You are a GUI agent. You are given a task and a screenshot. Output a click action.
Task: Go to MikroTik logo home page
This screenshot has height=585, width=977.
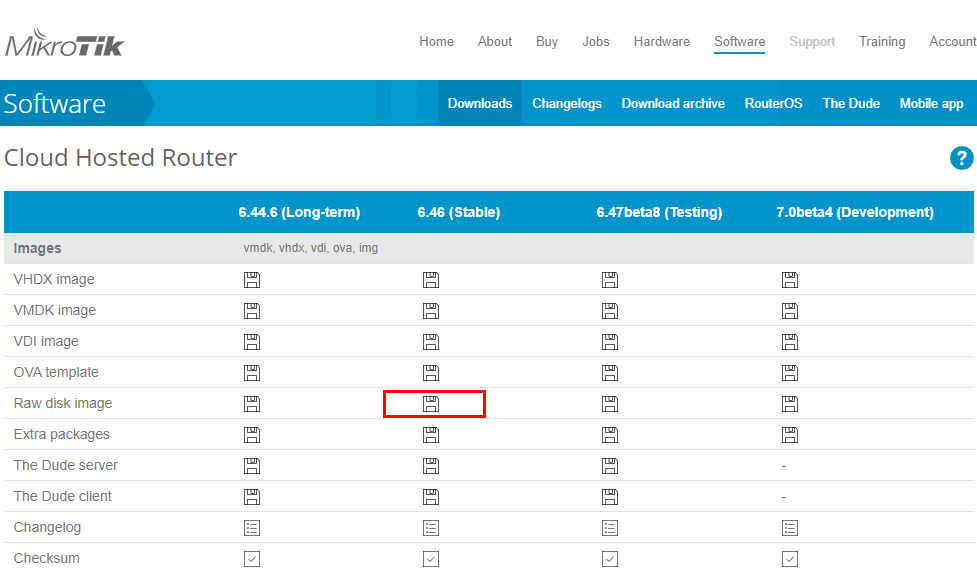(65, 43)
